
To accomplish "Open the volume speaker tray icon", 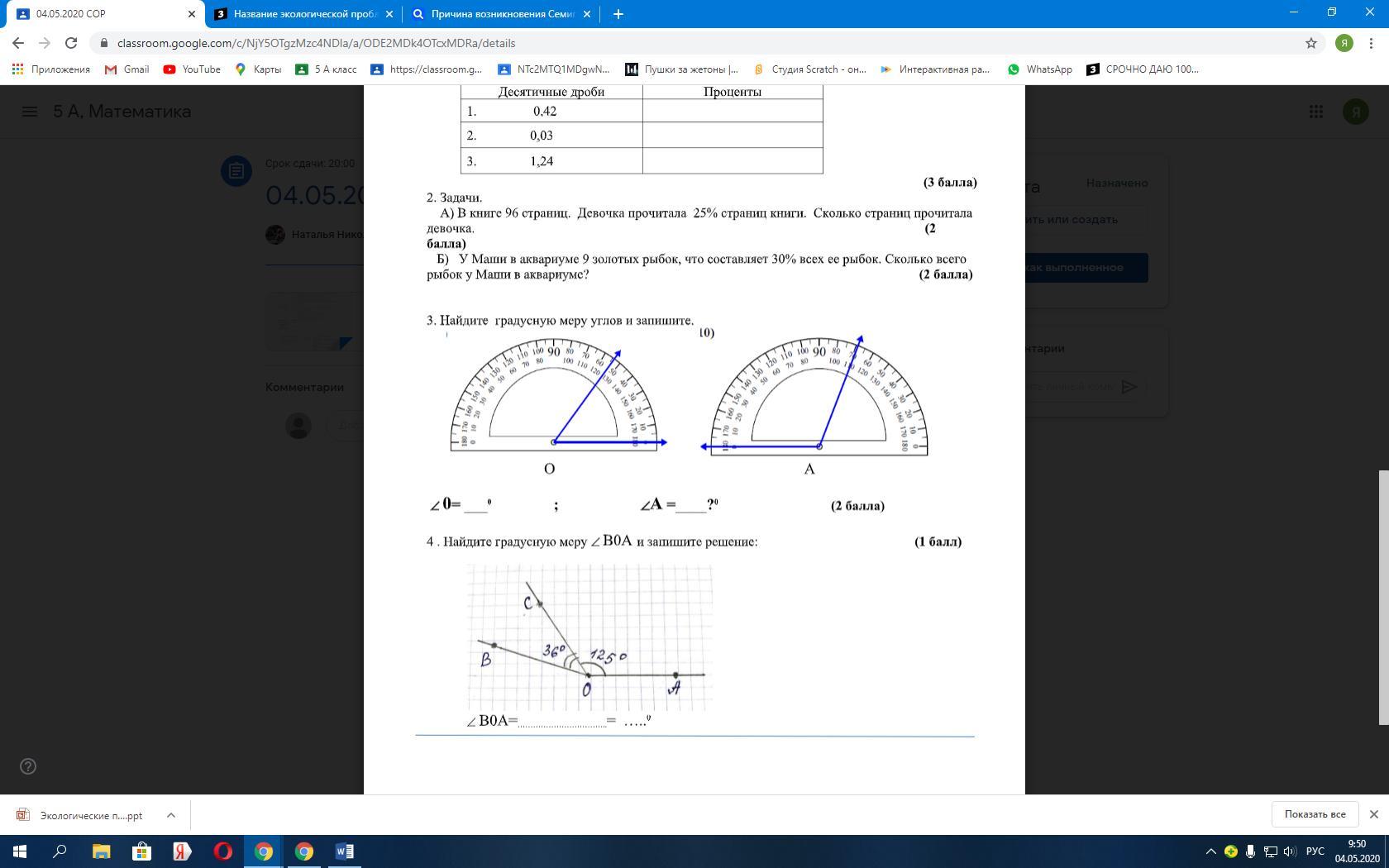I will tap(1290, 851).
